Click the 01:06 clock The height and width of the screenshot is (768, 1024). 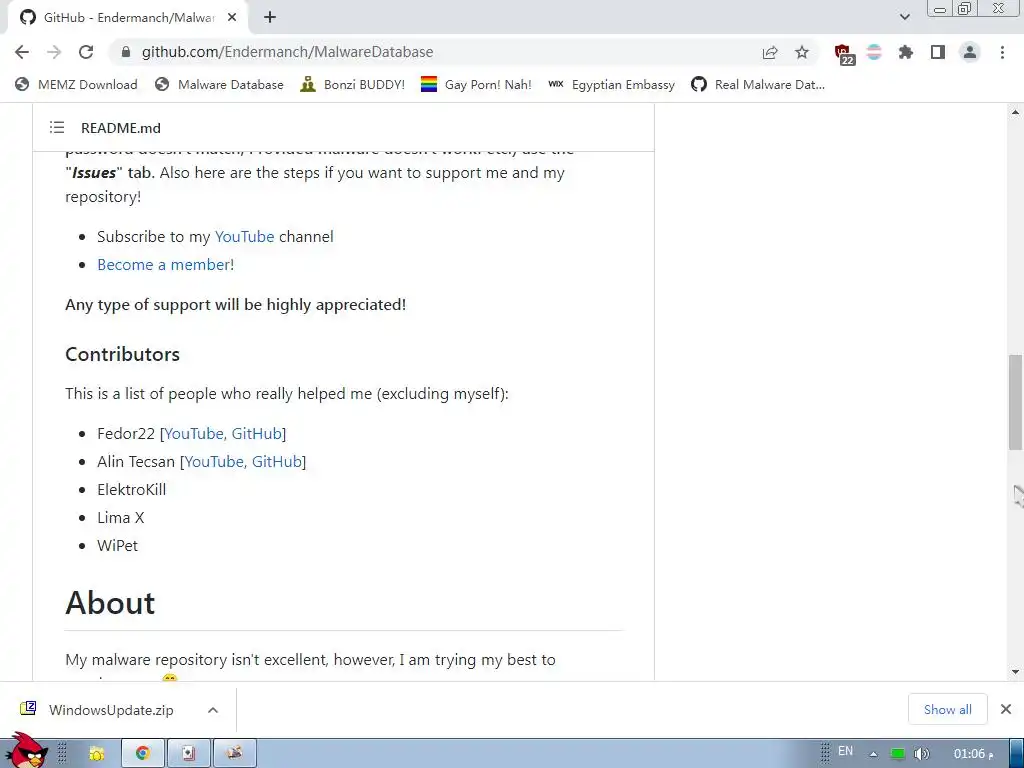973,754
